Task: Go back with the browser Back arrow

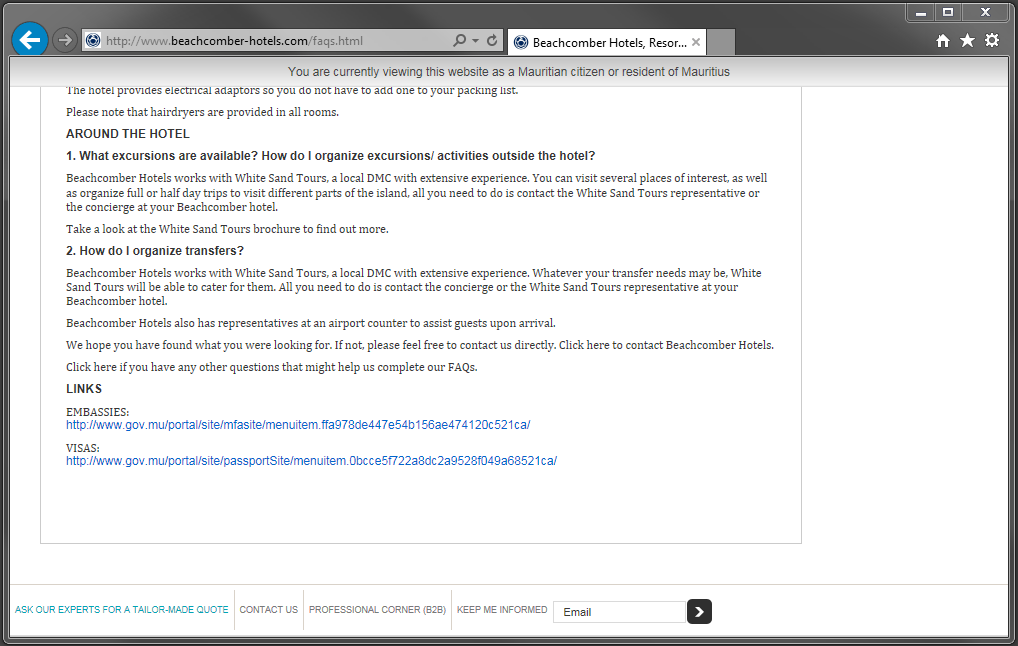Action: point(30,40)
